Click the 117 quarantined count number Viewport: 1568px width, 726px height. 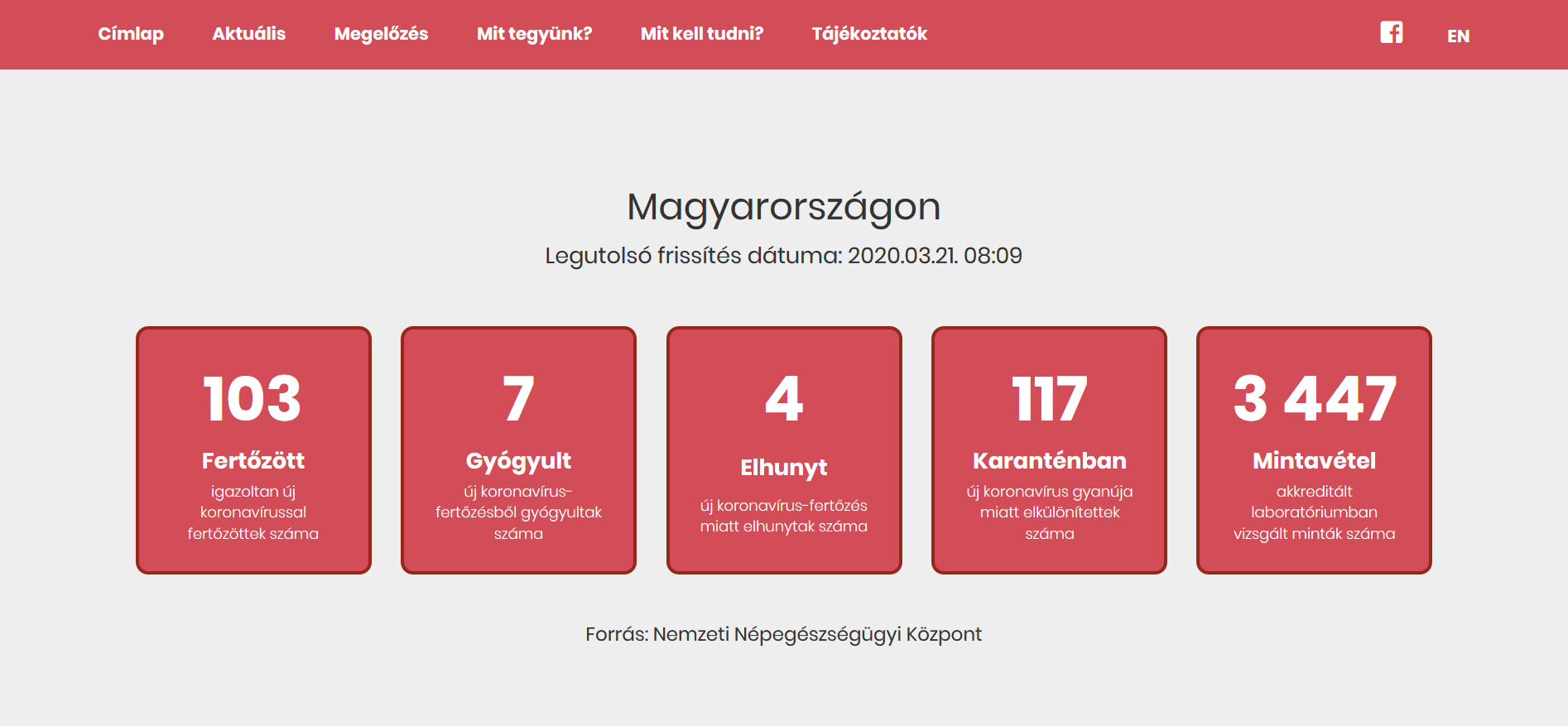pyautogui.click(x=1049, y=399)
